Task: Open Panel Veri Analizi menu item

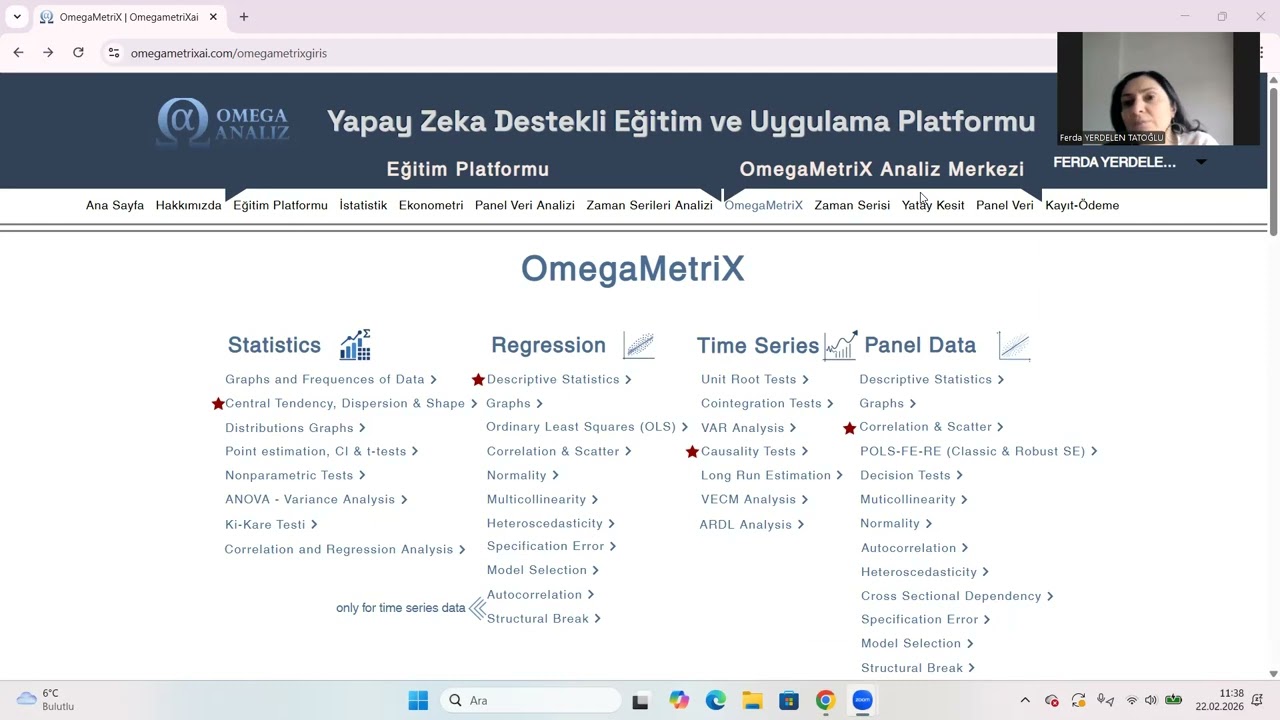Action: 525,205
